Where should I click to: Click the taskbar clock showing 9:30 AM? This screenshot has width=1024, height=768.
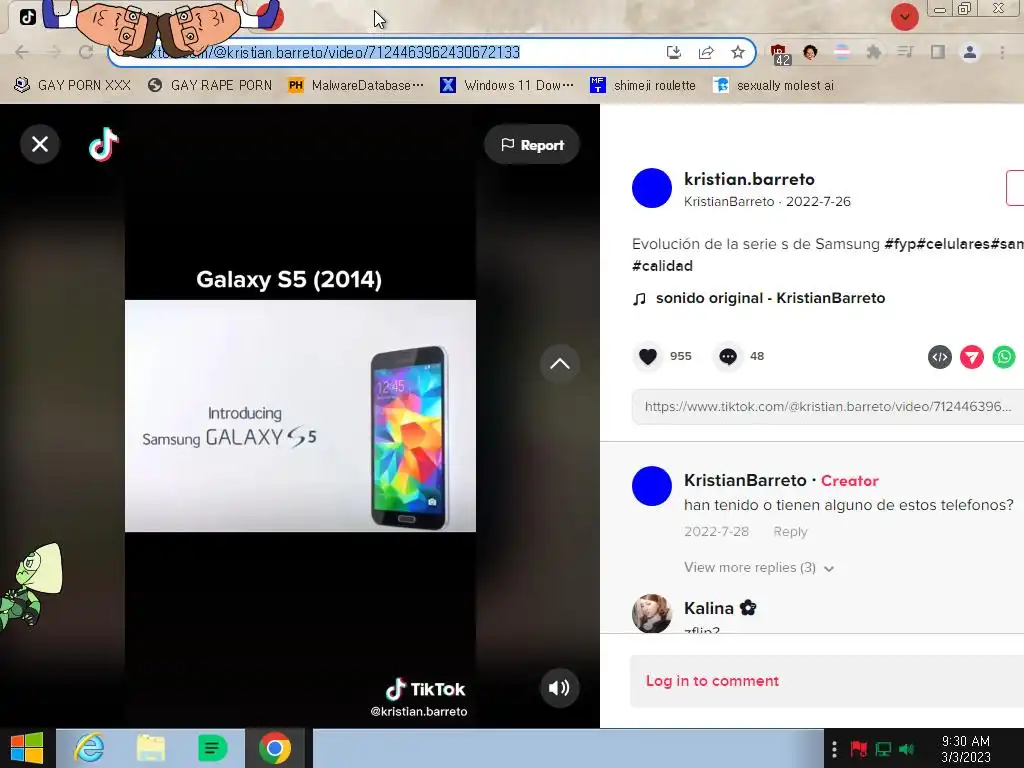pyautogui.click(x=966, y=749)
